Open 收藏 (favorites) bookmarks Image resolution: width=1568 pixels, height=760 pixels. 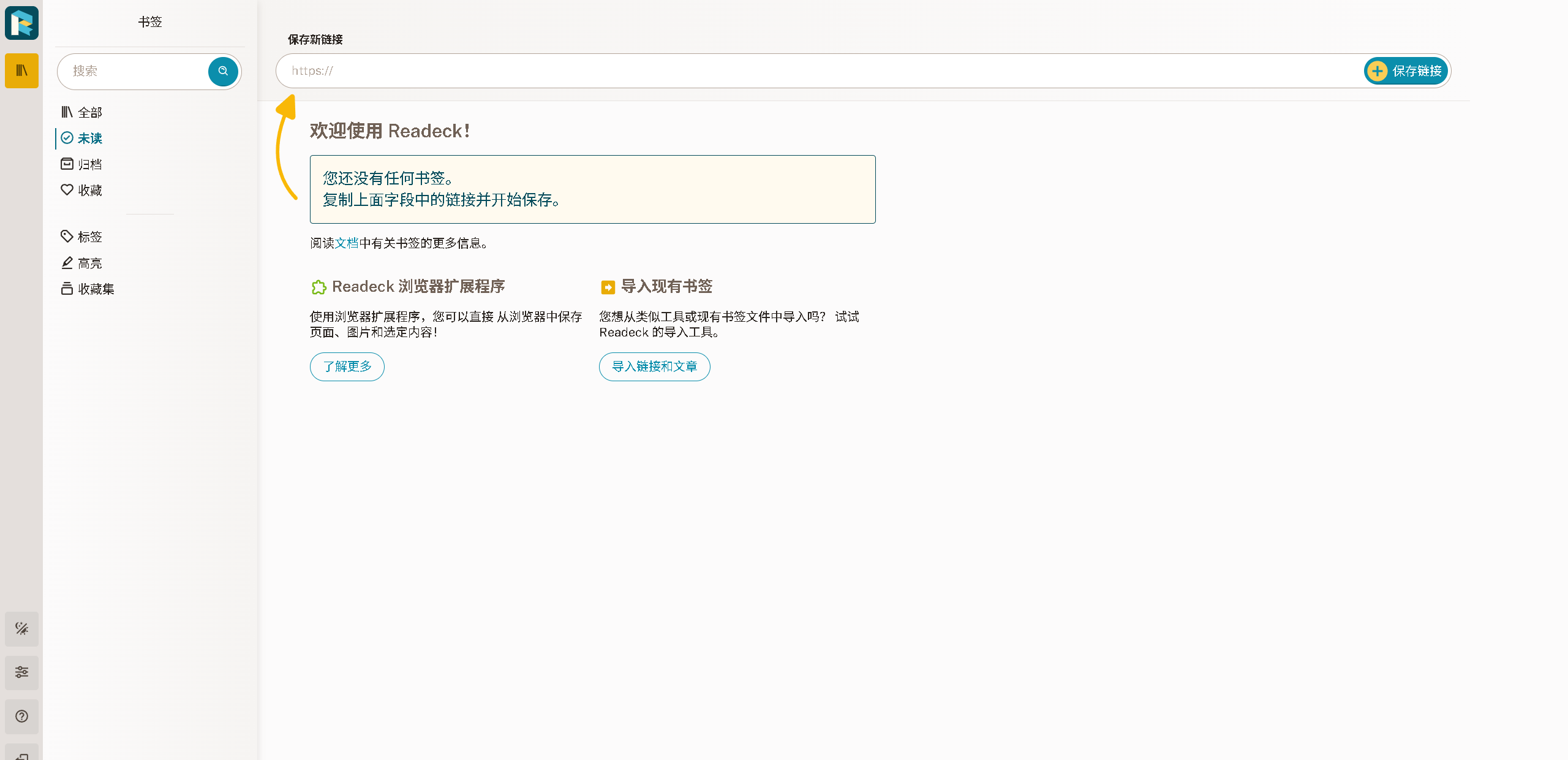[89, 191]
